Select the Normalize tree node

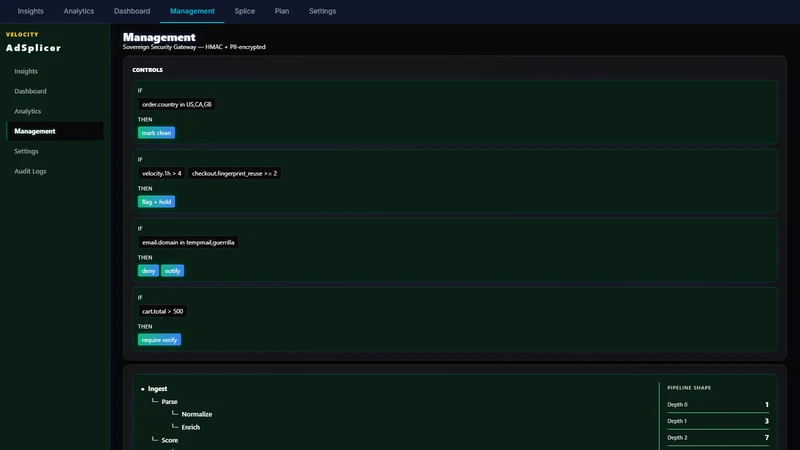point(196,414)
